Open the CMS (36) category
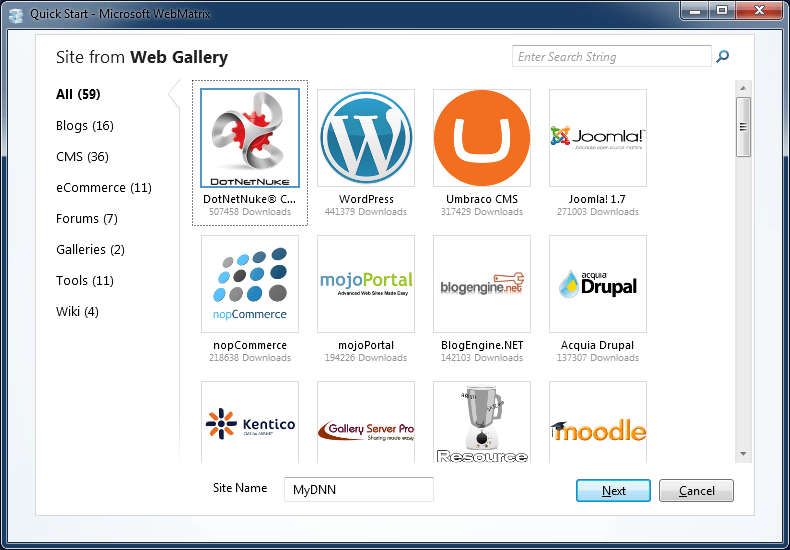The image size is (790, 550). point(82,157)
